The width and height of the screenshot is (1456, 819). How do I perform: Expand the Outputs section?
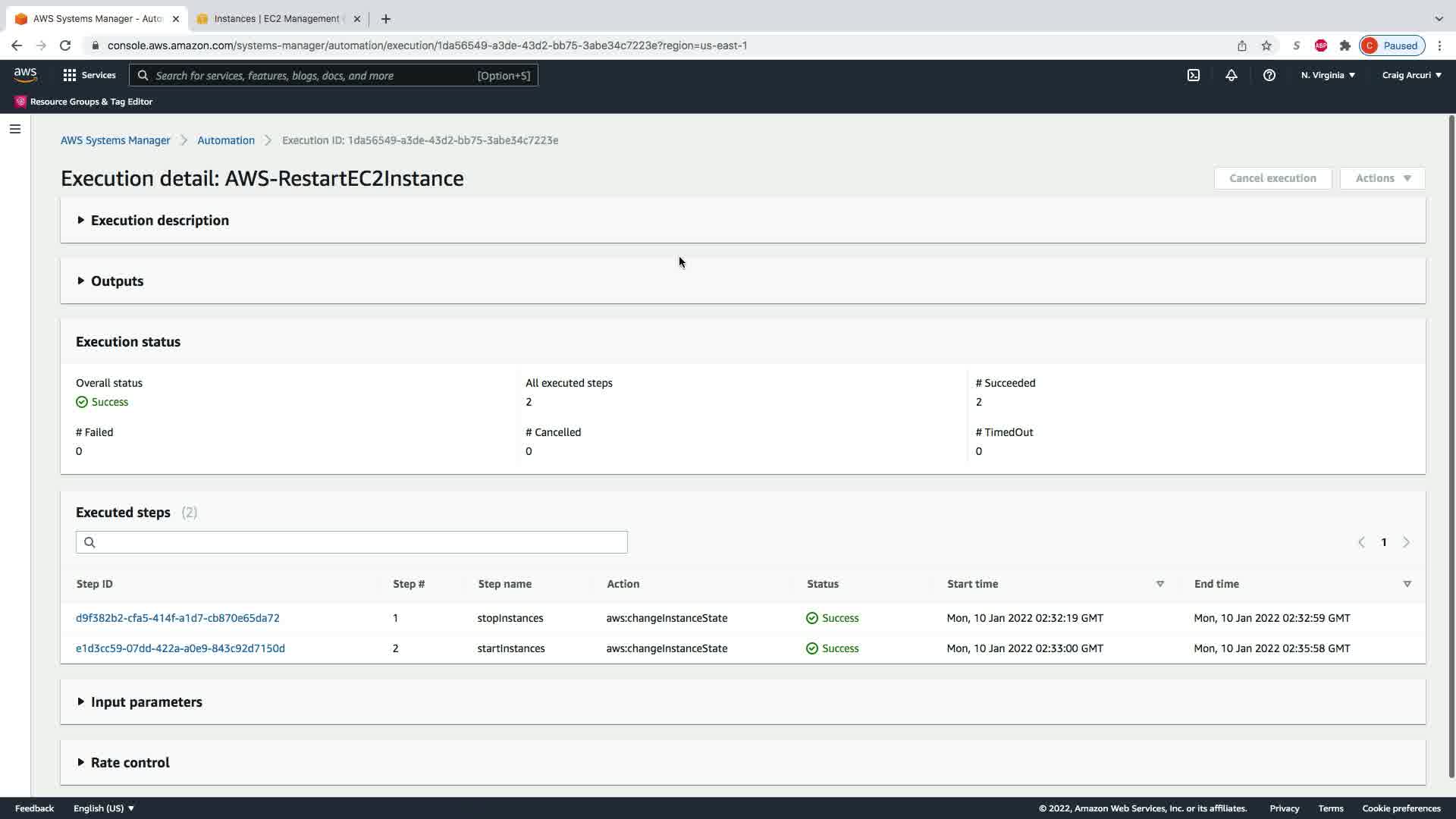[x=117, y=281]
